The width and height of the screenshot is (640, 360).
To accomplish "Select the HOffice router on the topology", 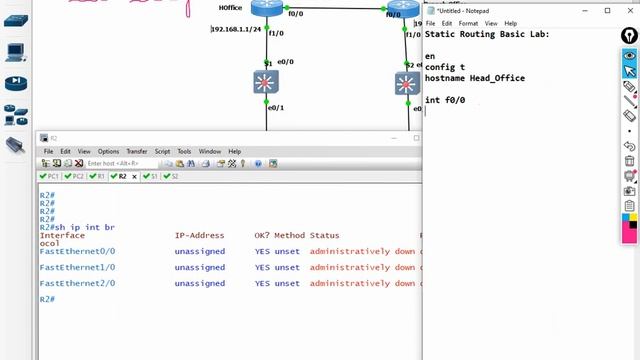I will [x=267, y=8].
